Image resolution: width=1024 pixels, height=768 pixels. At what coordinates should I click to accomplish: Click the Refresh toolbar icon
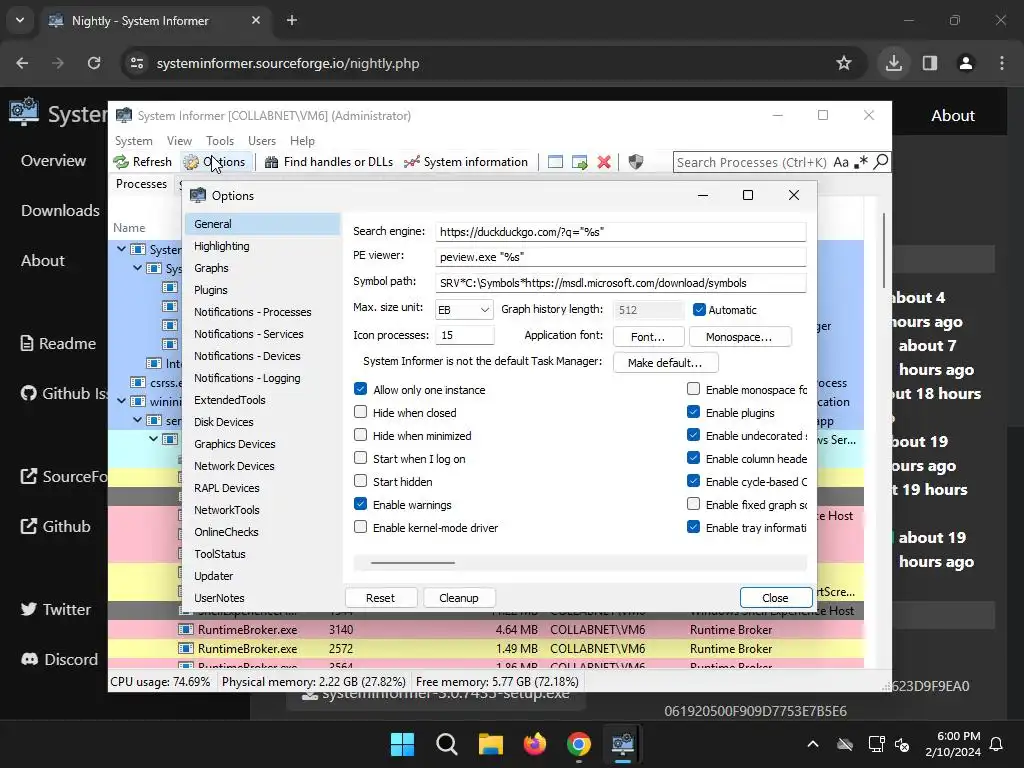coord(121,162)
